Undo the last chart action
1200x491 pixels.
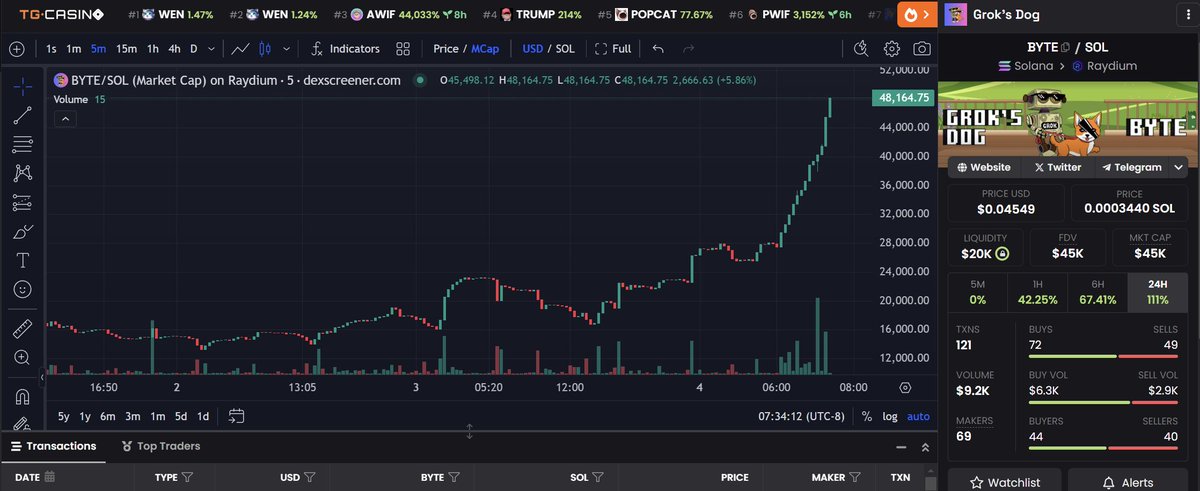[x=657, y=48]
